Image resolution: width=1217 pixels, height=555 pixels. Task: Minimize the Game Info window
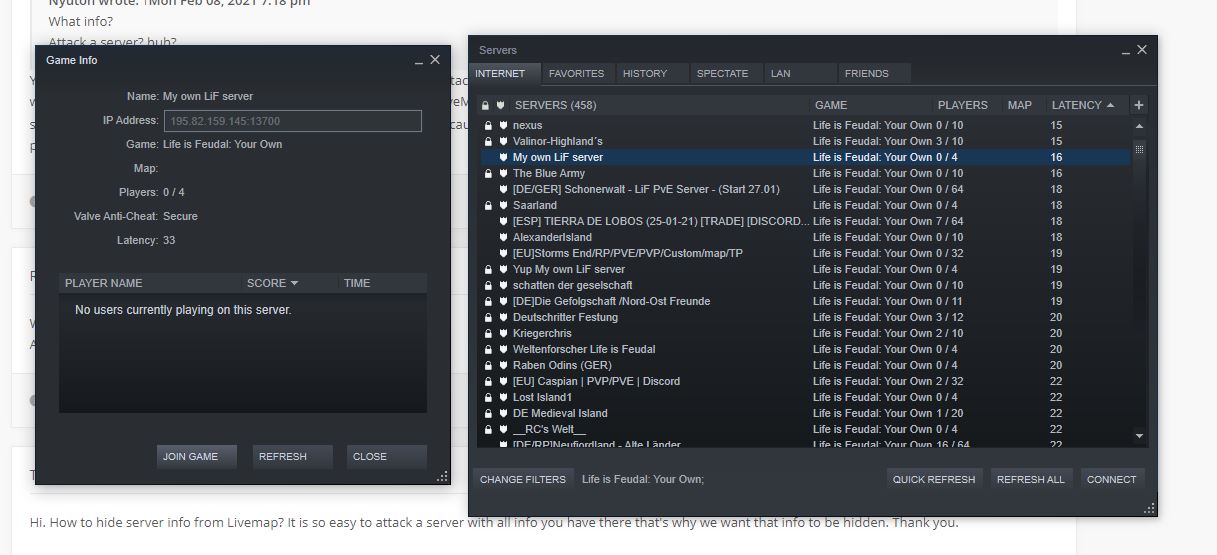tap(419, 61)
